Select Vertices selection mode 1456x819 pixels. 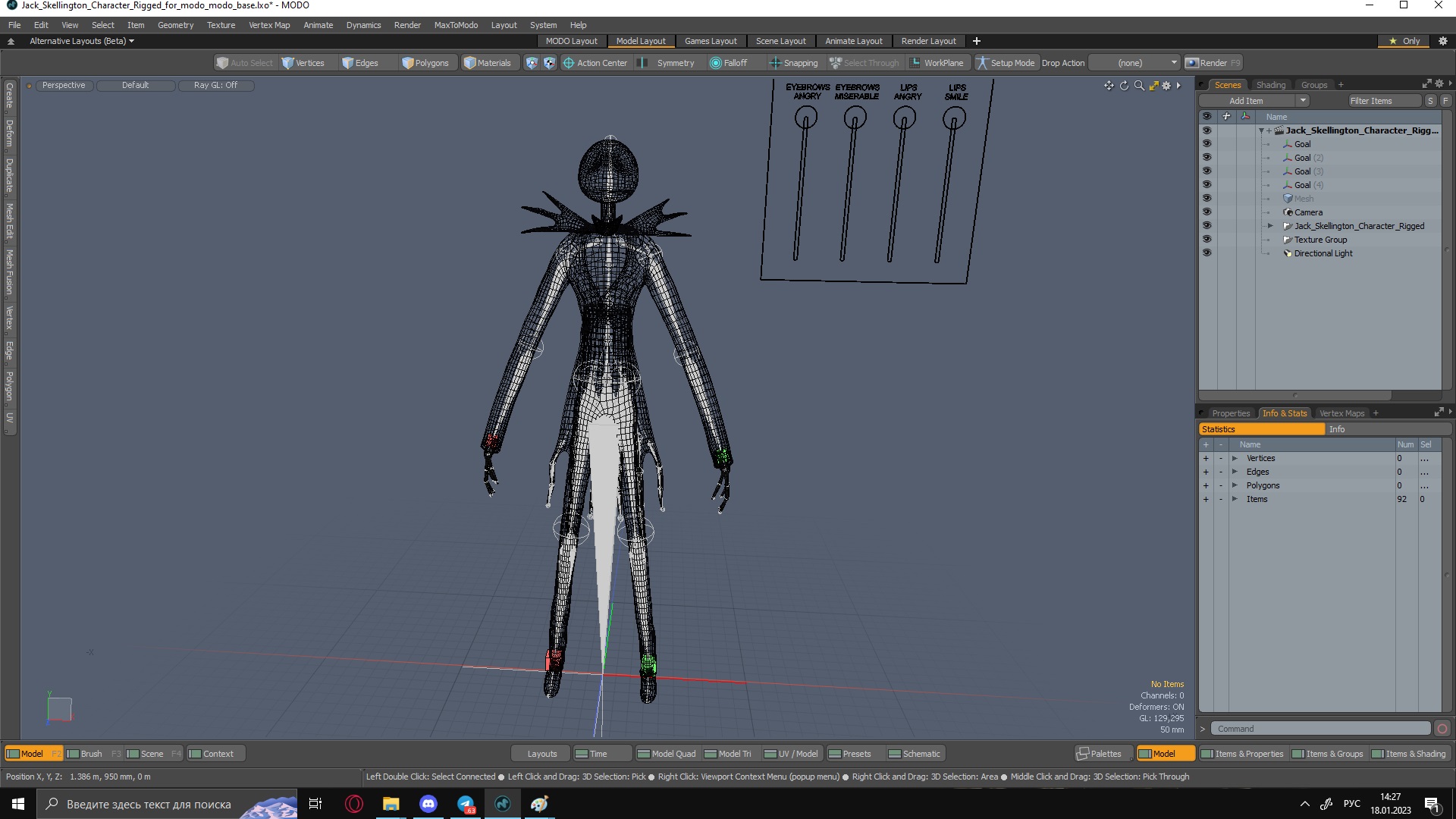click(x=303, y=63)
